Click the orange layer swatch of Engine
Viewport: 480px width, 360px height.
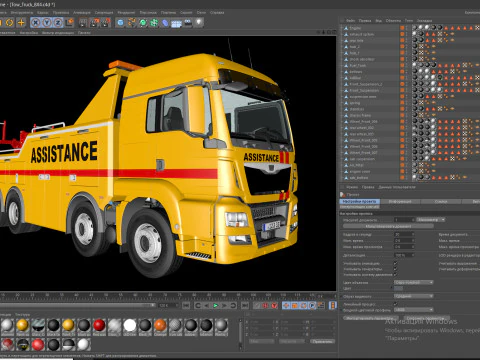pos(402,28)
